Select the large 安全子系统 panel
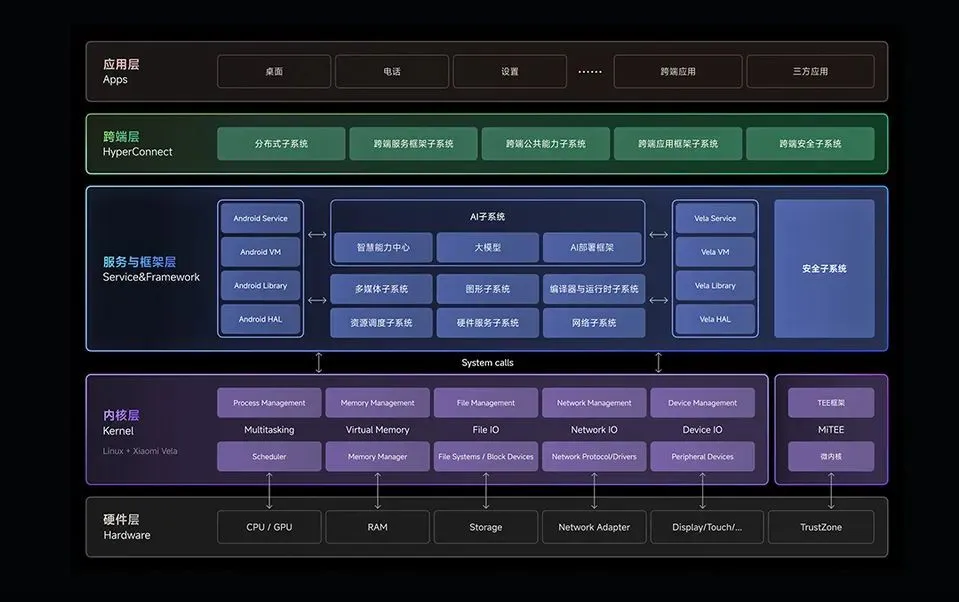 [x=824, y=269]
